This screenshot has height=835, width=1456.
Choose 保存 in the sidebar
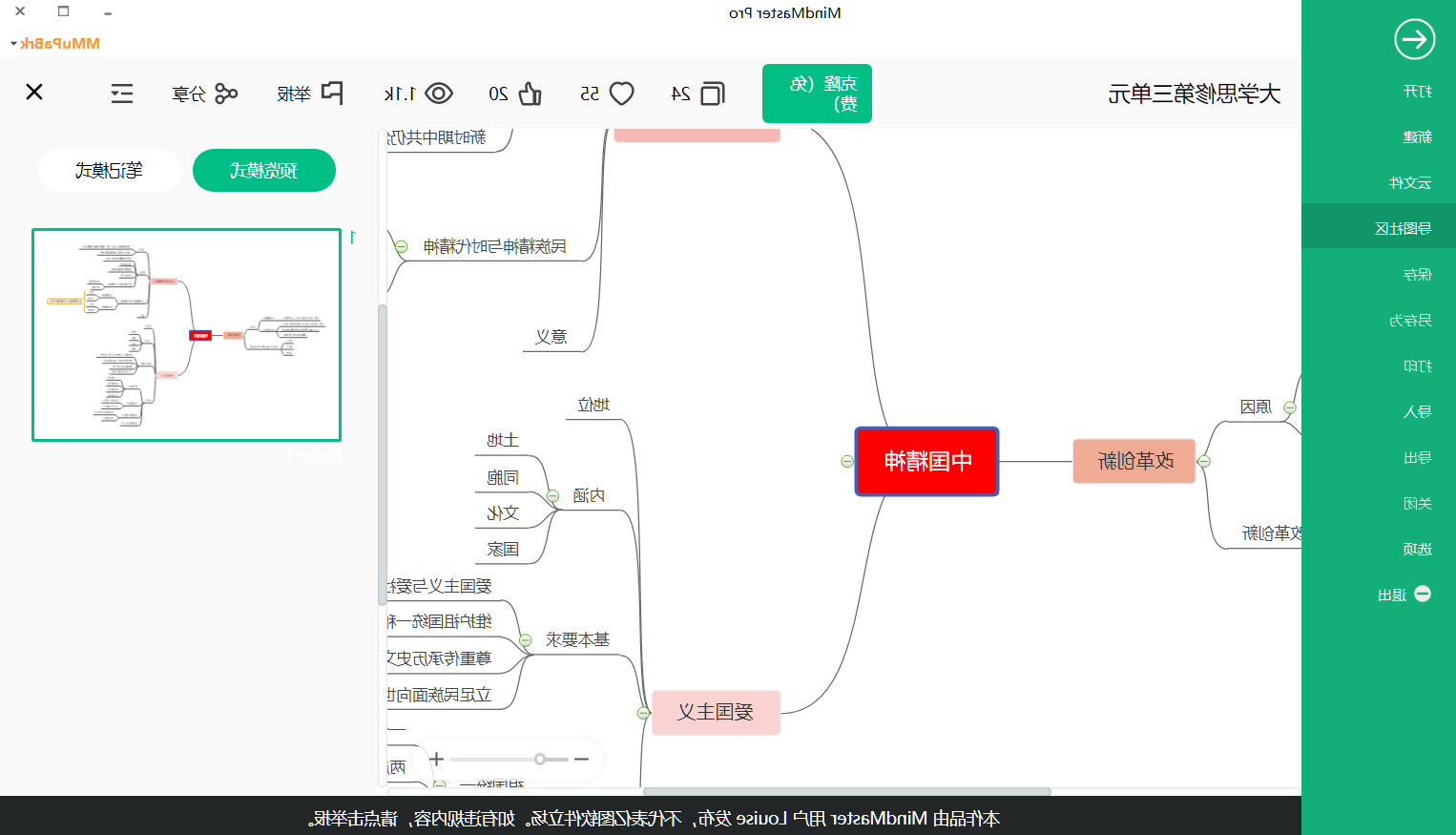1417,275
